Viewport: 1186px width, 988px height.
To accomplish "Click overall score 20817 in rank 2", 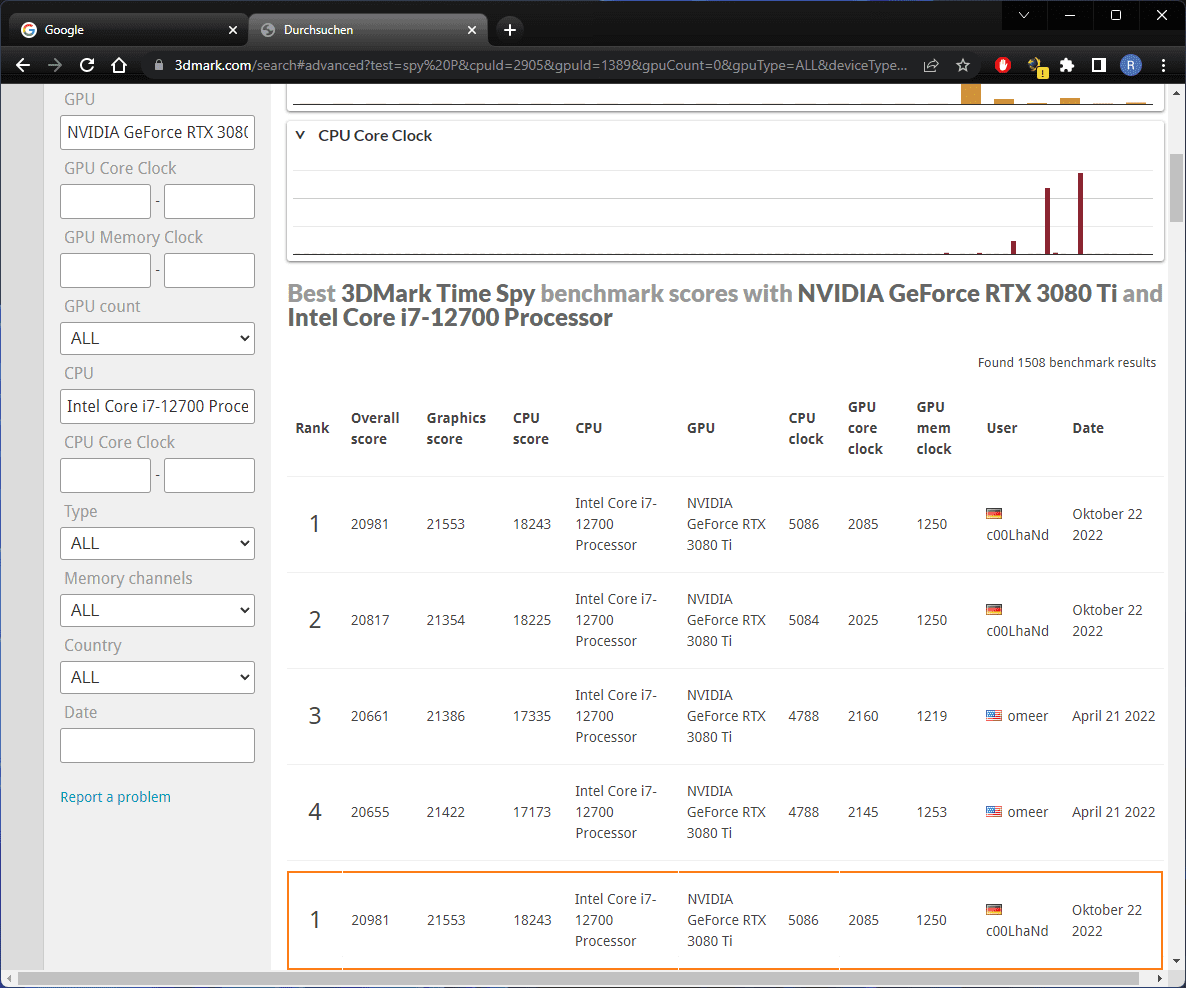I will coord(370,620).
